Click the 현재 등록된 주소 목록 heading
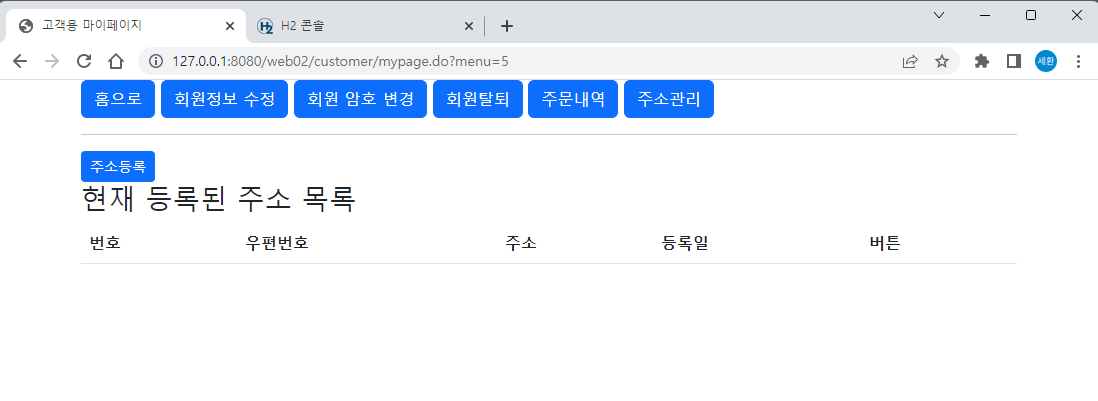1098x401 pixels. pos(218,200)
